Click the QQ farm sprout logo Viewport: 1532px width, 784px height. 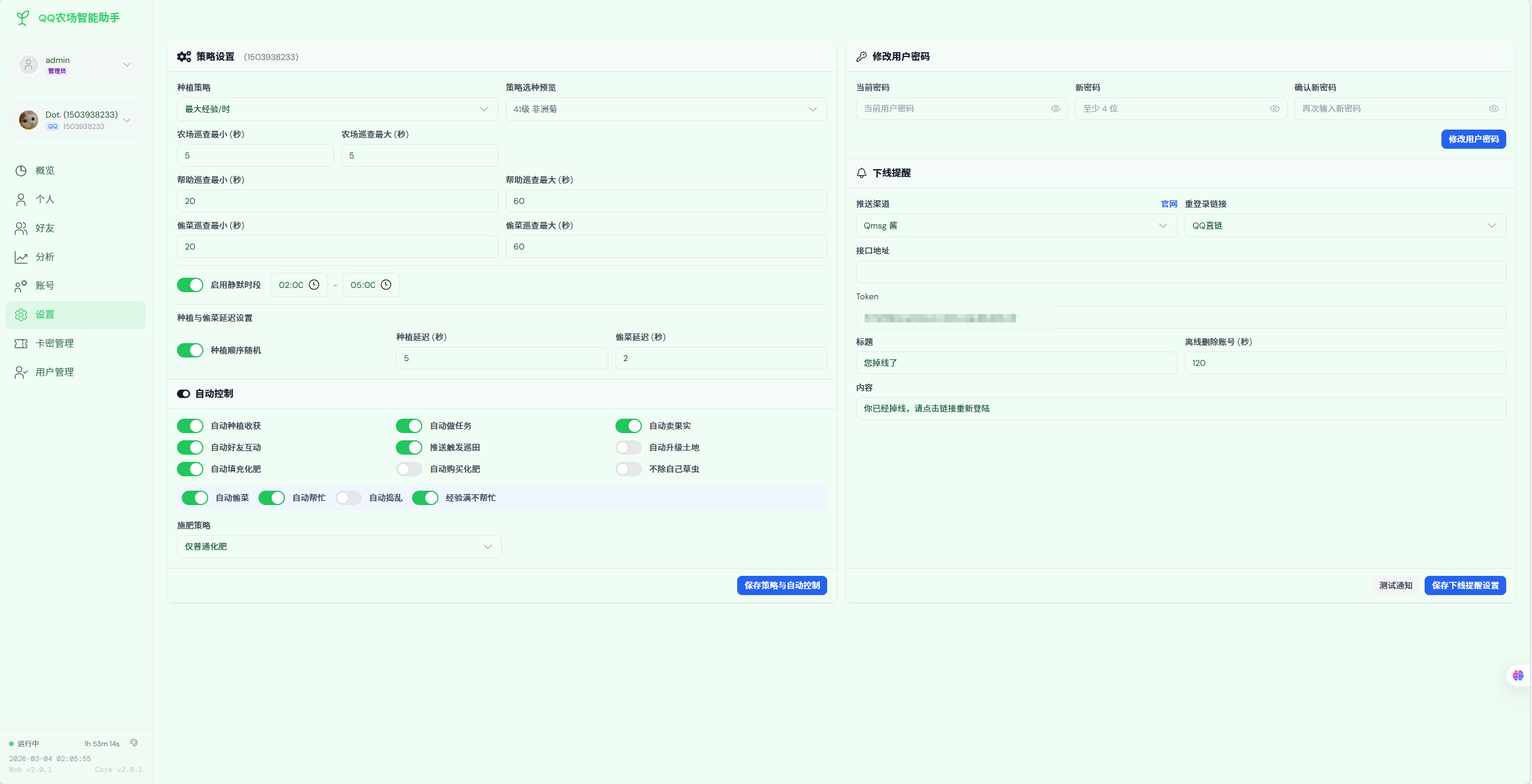[x=23, y=18]
